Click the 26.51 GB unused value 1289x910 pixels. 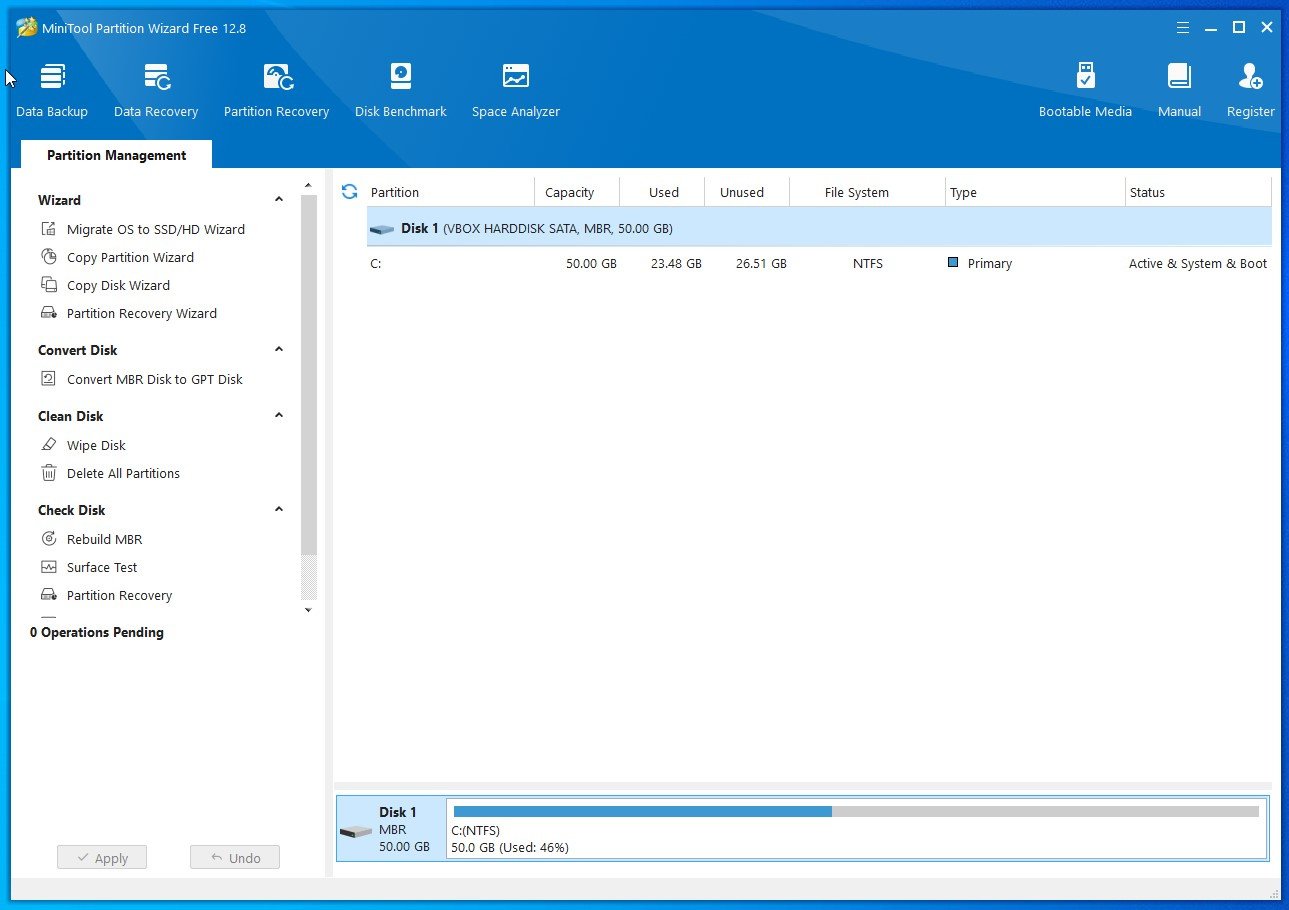click(x=761, y=264)
